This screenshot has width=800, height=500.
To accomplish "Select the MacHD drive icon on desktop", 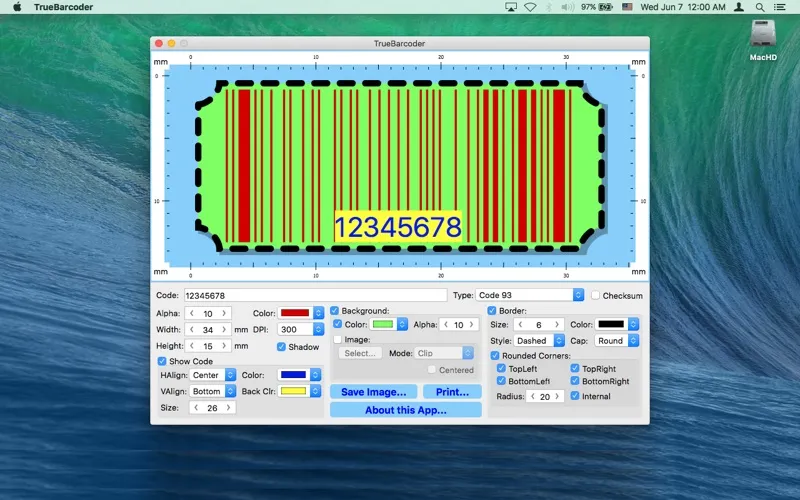I will point(764,38).
